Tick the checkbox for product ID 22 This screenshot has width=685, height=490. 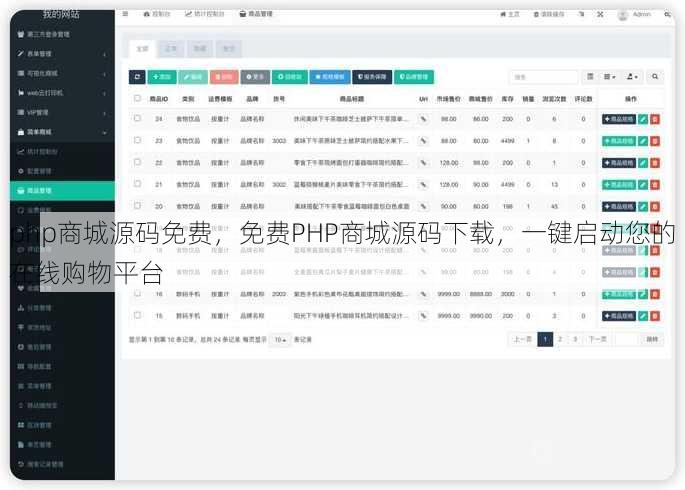137,162
